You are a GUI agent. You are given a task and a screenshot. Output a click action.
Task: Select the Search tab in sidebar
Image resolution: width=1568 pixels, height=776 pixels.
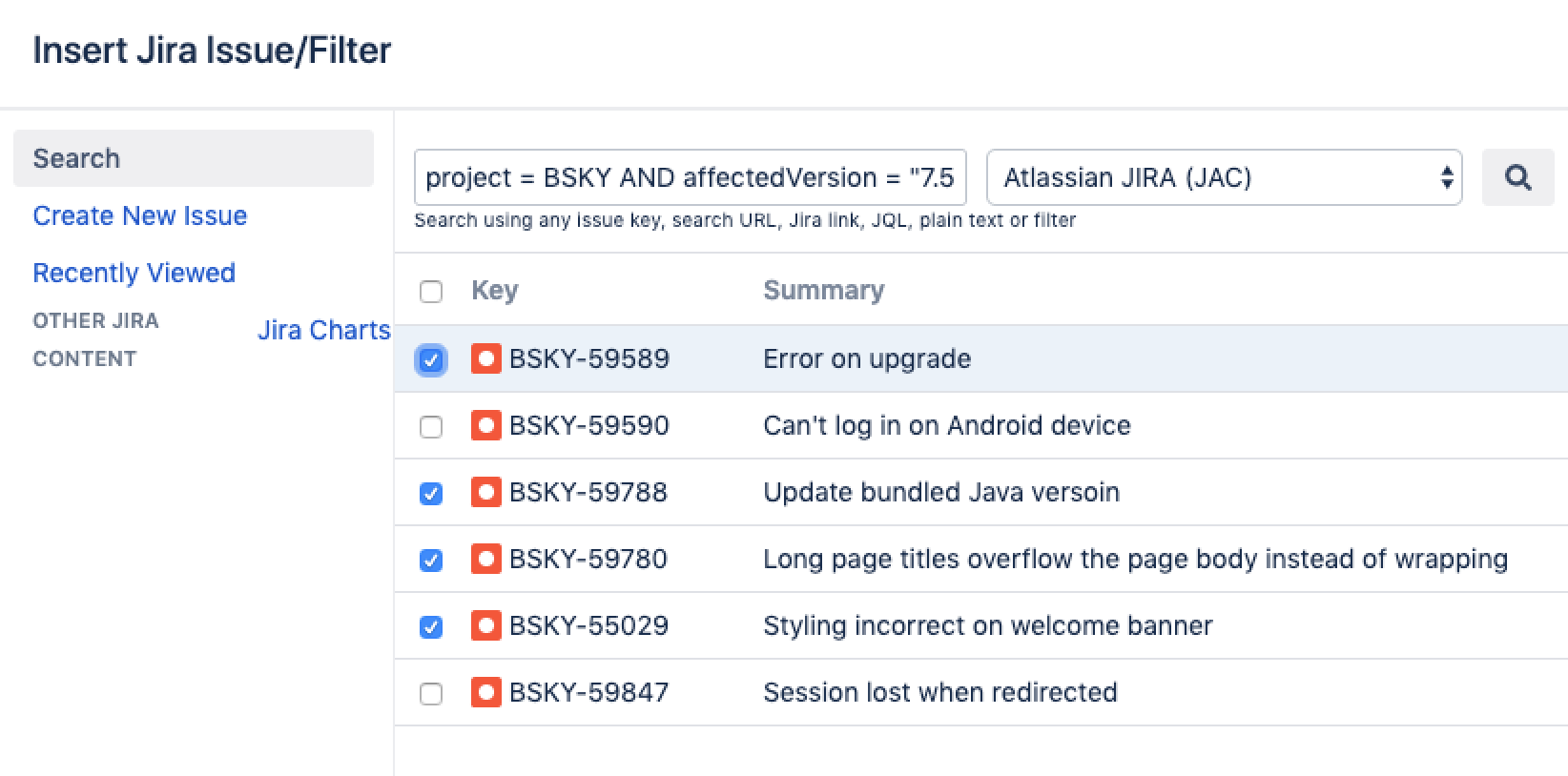(193, 158)
